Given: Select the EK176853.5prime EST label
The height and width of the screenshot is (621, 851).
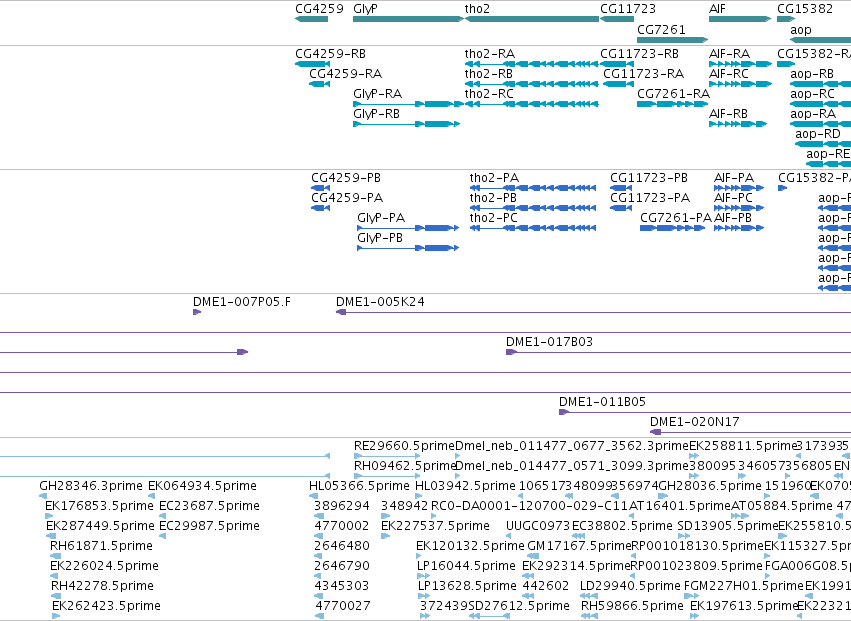Looking at the screenshot, I should coord(99,506).
